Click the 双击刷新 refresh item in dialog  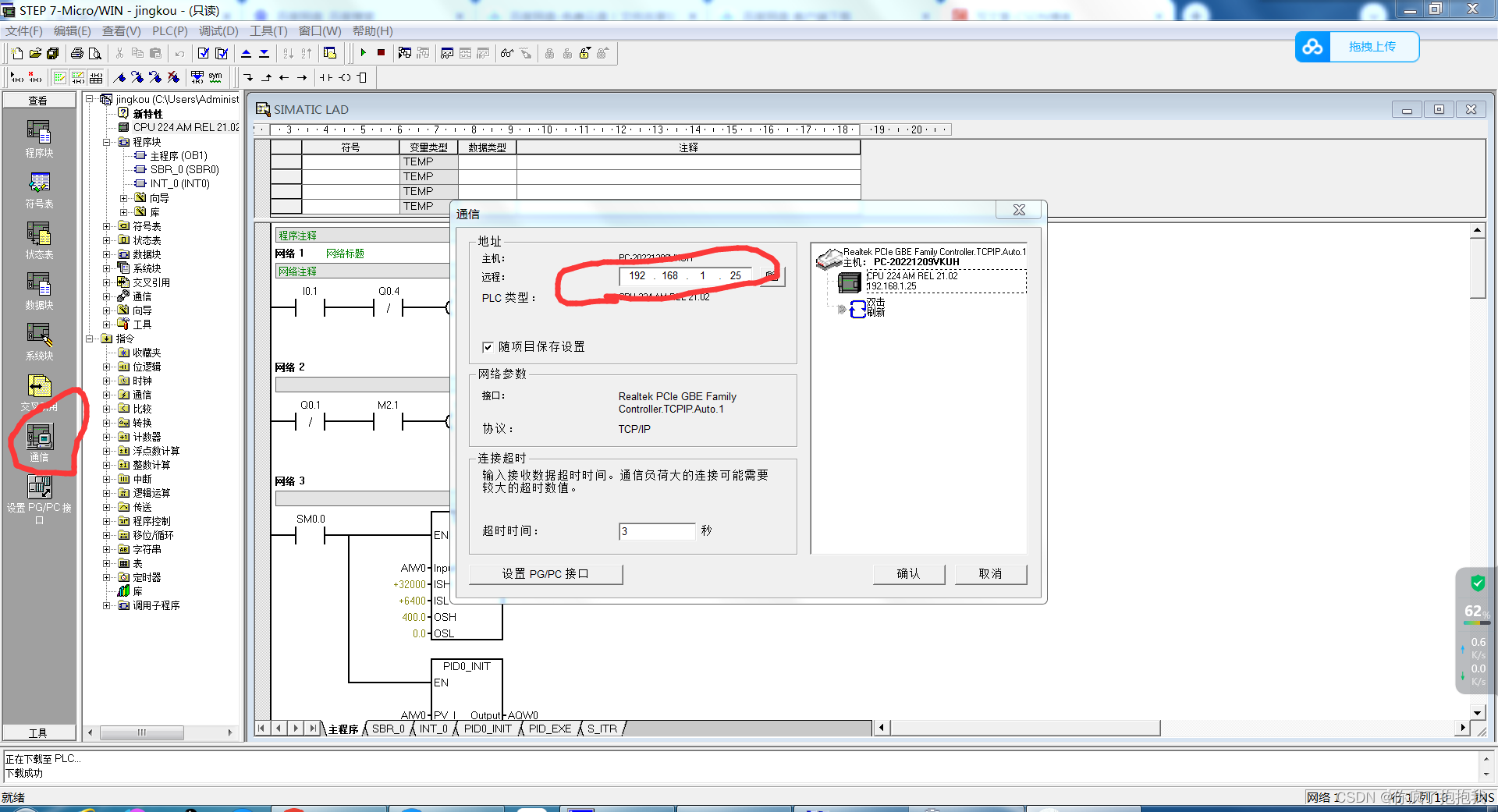pos(875,307)
